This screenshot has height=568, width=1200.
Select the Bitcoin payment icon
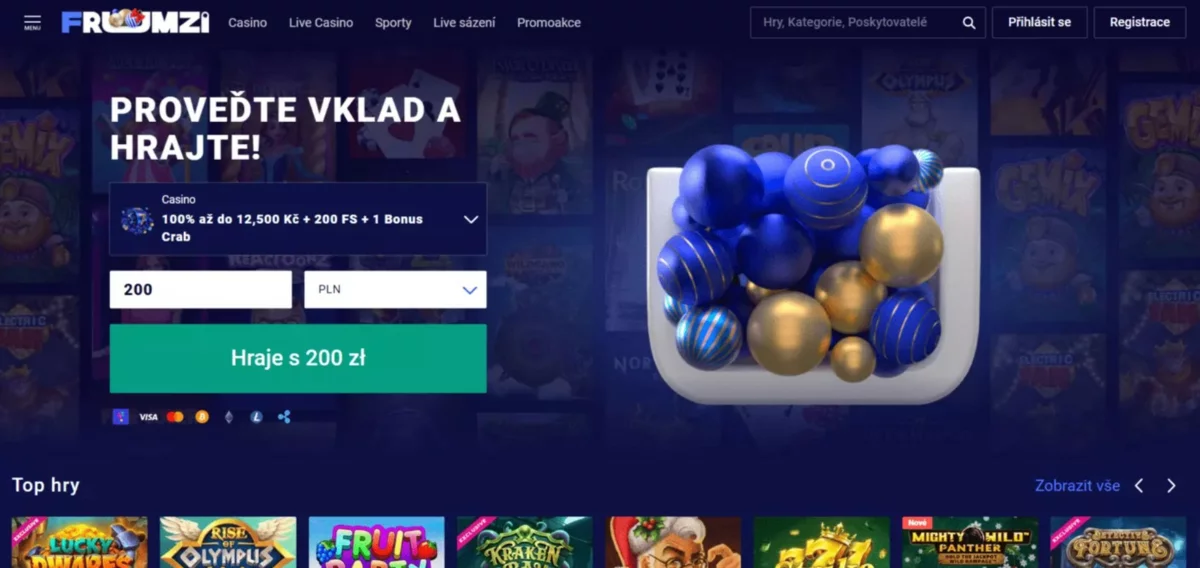pyautogui.click(x=202, y=417)
